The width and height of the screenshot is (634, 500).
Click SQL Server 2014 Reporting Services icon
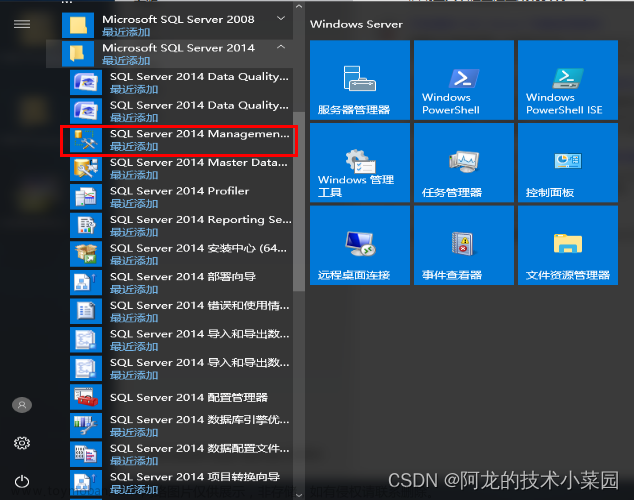point(86,226)
